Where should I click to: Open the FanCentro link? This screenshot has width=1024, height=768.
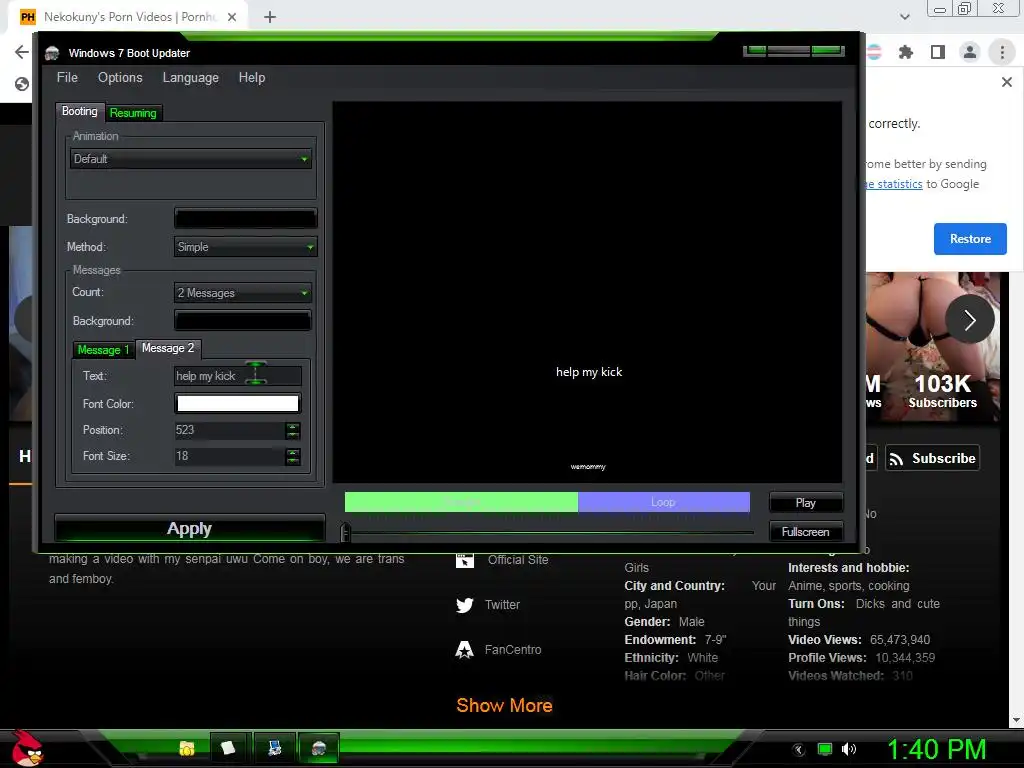[x=513, y=650]
